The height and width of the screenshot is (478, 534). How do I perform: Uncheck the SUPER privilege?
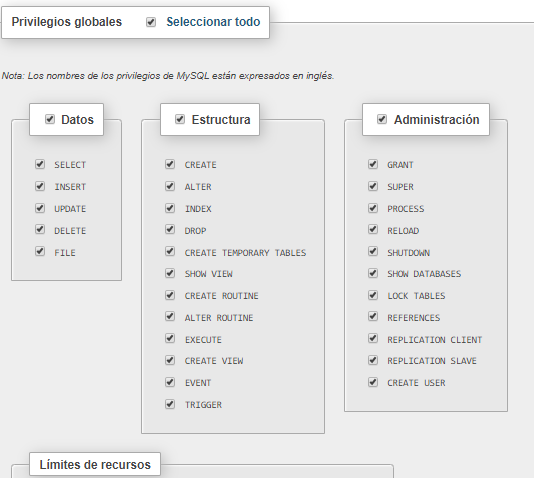(x=373, y=186)
